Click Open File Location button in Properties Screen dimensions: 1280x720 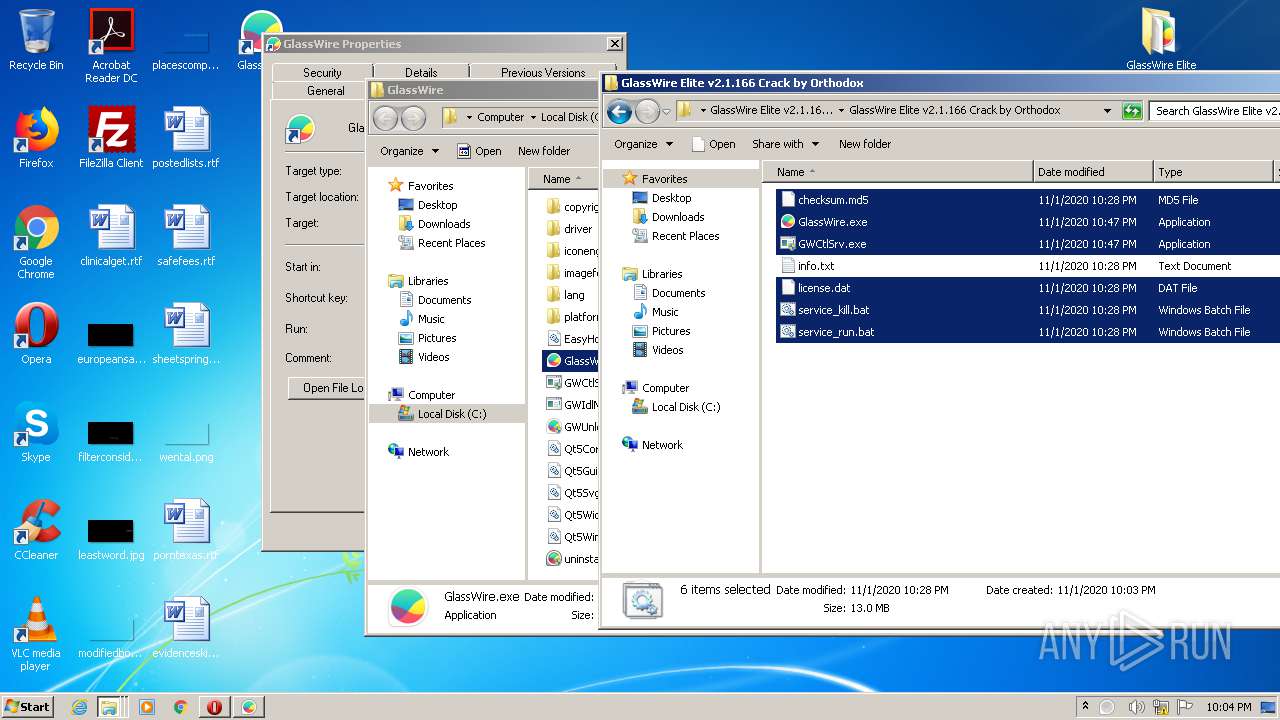point(327,388)
